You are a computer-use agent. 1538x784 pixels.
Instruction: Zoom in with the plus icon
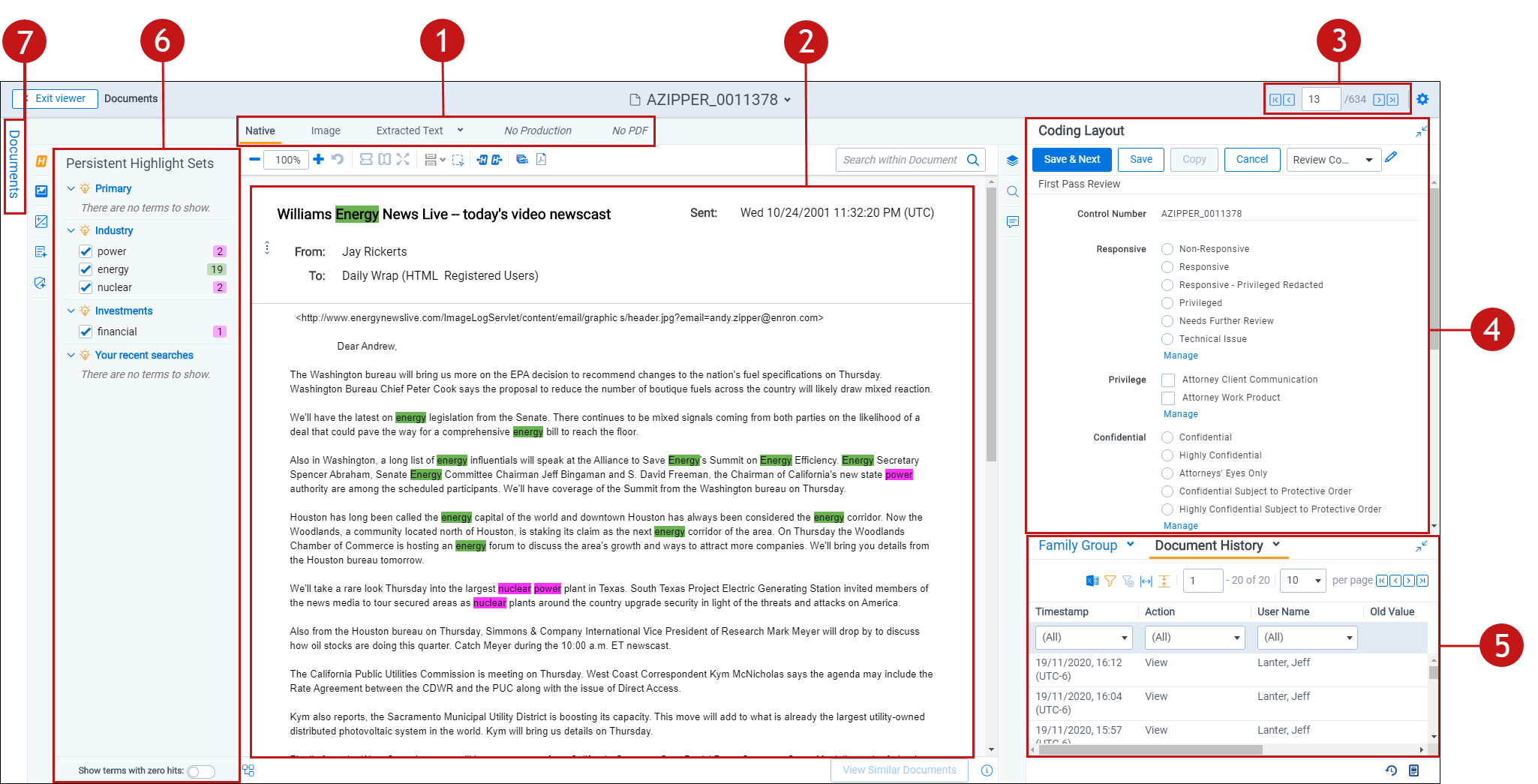click(x=319, y=159)
